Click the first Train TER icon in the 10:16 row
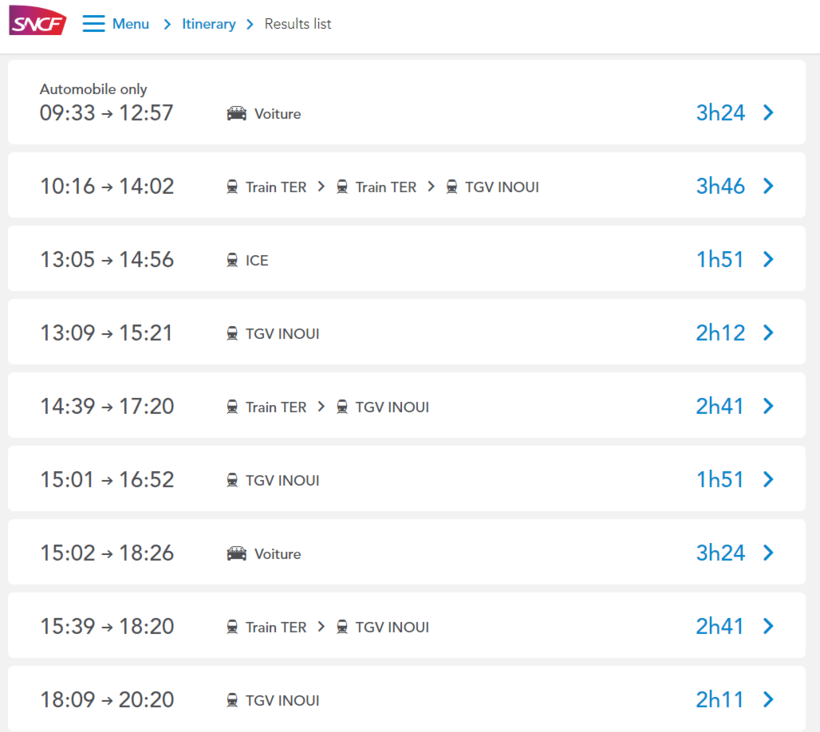 [233, 187]
